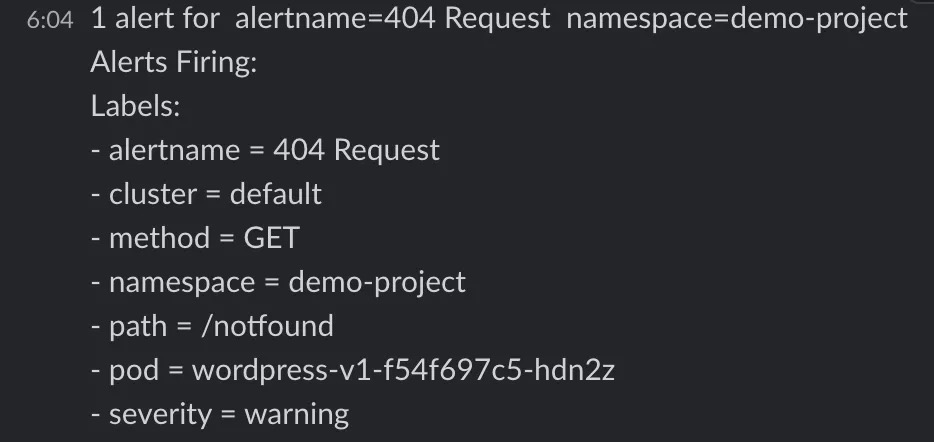Screen dimensions: 934x442
Task: Click the "method" label key
Action: (x=159, y=238)
